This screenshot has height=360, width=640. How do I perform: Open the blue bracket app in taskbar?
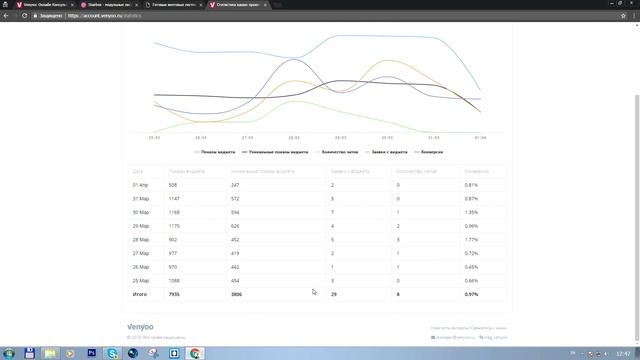click(x=174, y=353)
